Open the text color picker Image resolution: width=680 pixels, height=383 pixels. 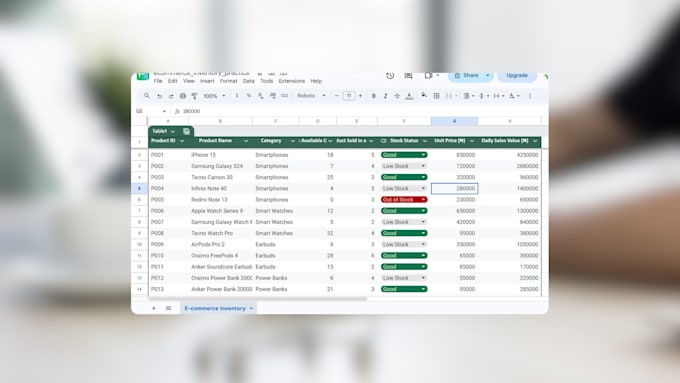pyautogui.click(x=409, y=96)
